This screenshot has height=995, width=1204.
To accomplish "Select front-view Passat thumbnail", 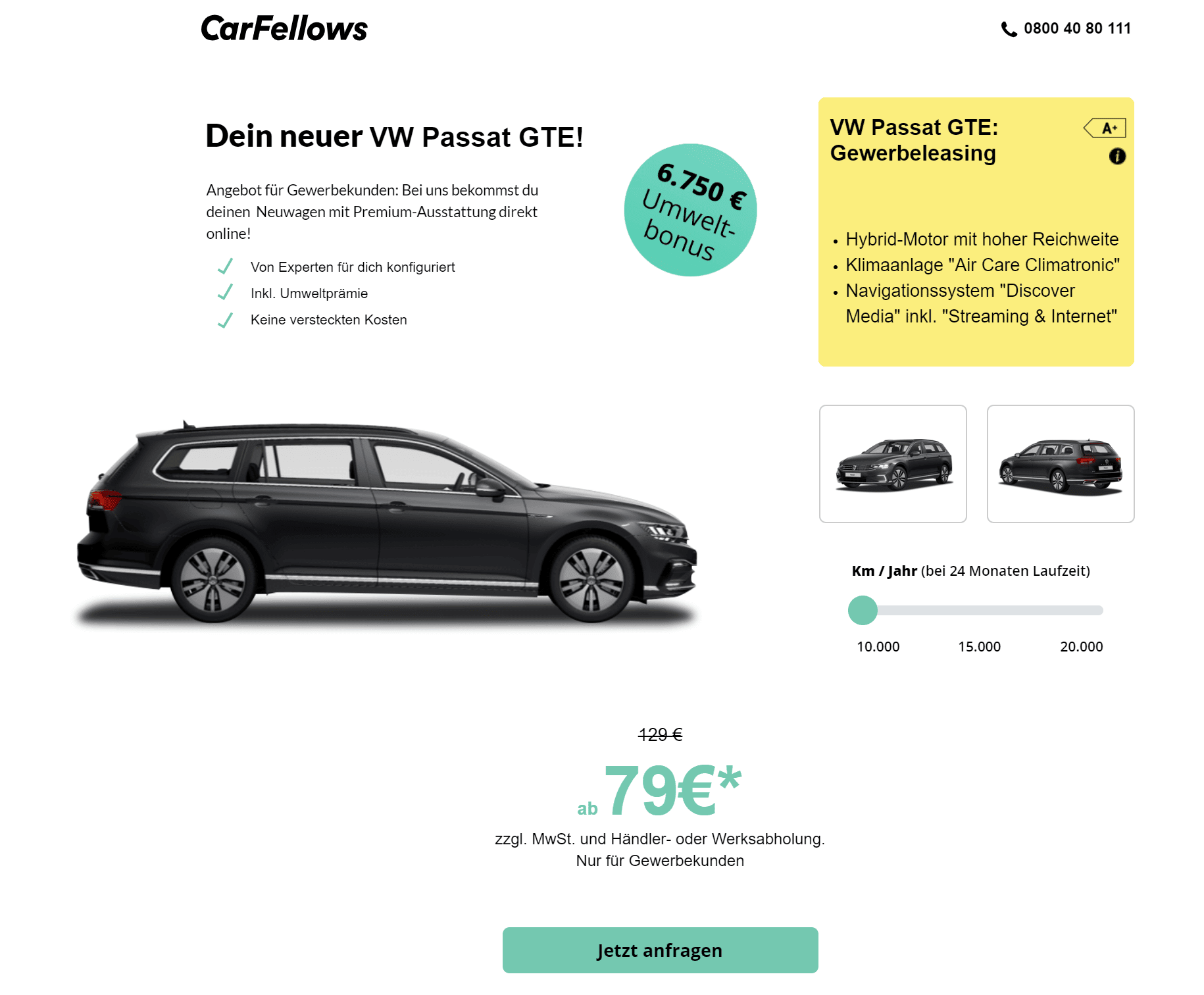I will click(893, 464).
